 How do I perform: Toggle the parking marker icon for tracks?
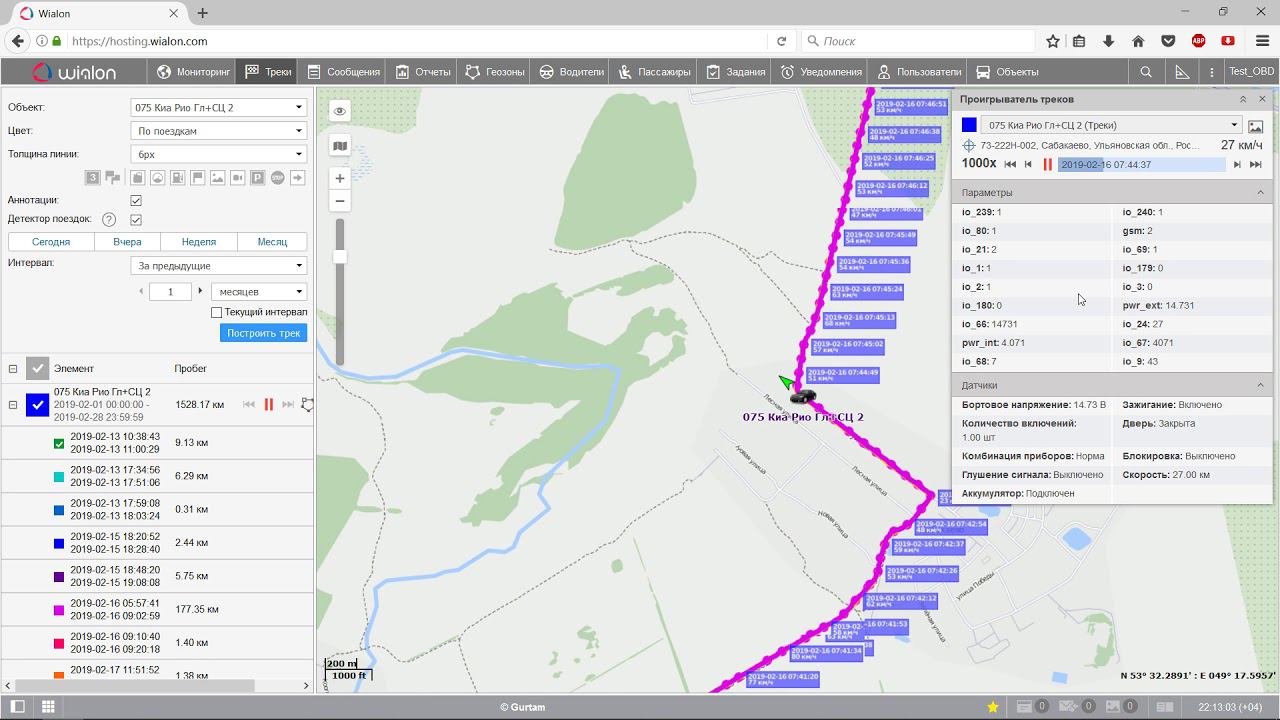[258, 178]
